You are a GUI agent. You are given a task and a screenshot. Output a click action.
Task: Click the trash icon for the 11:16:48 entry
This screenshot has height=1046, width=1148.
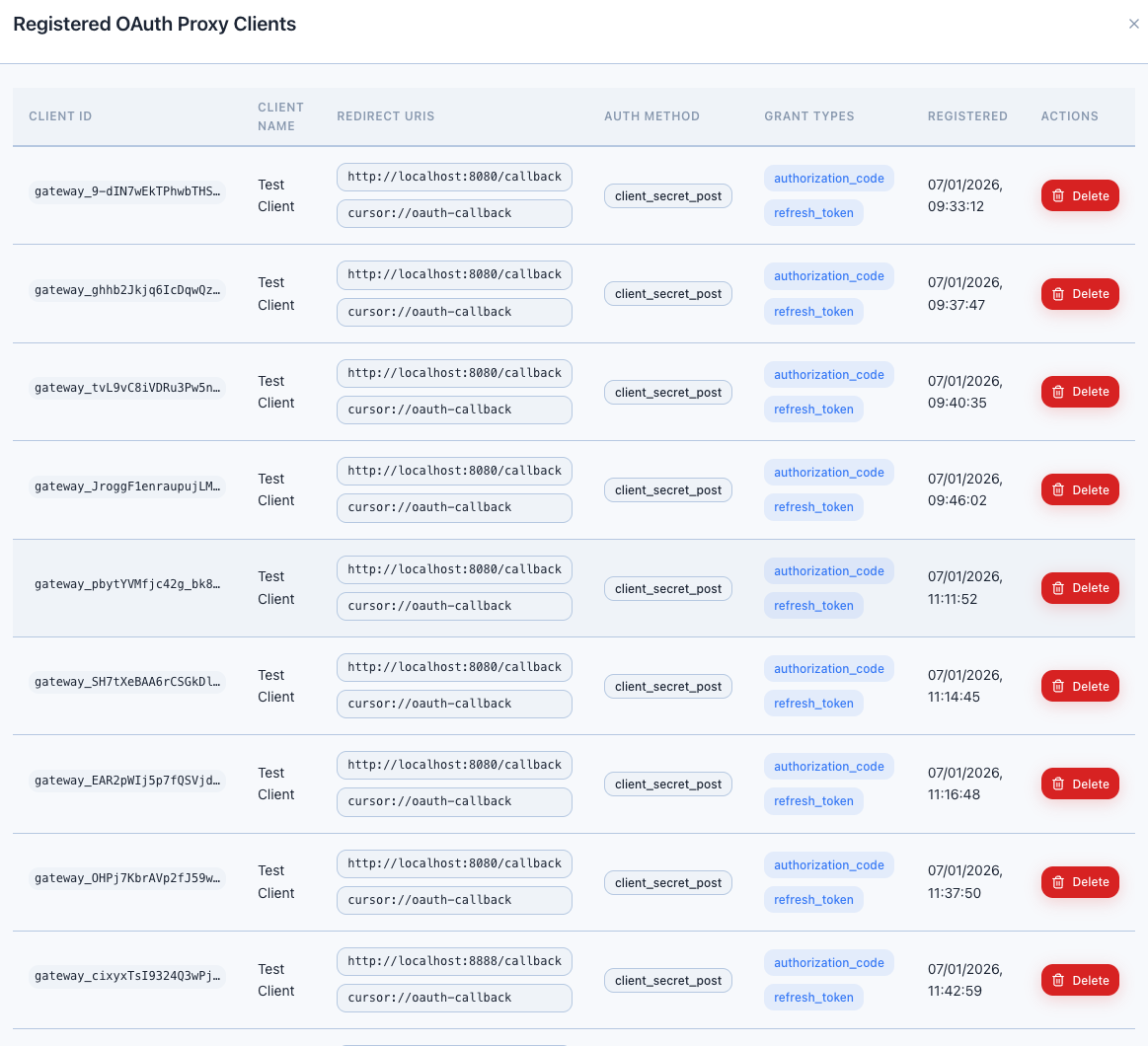pyautogui.click(x=1060, y=784)
